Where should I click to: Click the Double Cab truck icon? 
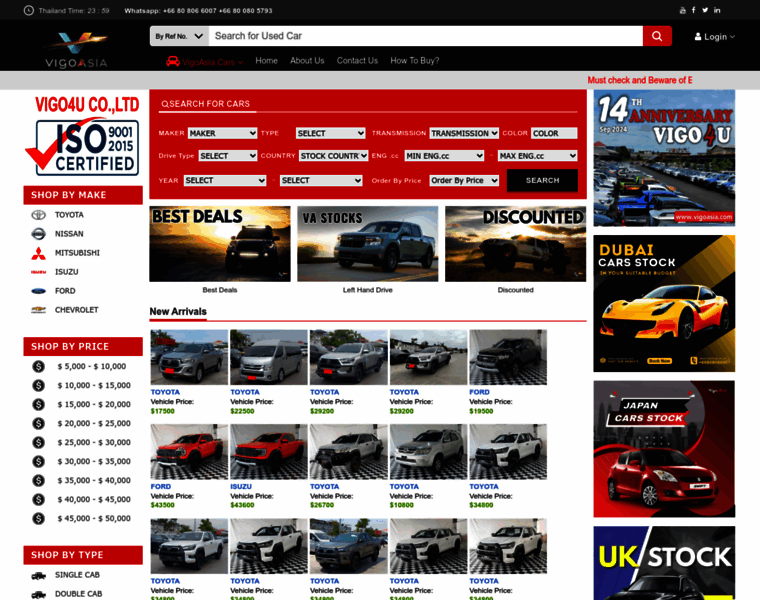(38, 594)
